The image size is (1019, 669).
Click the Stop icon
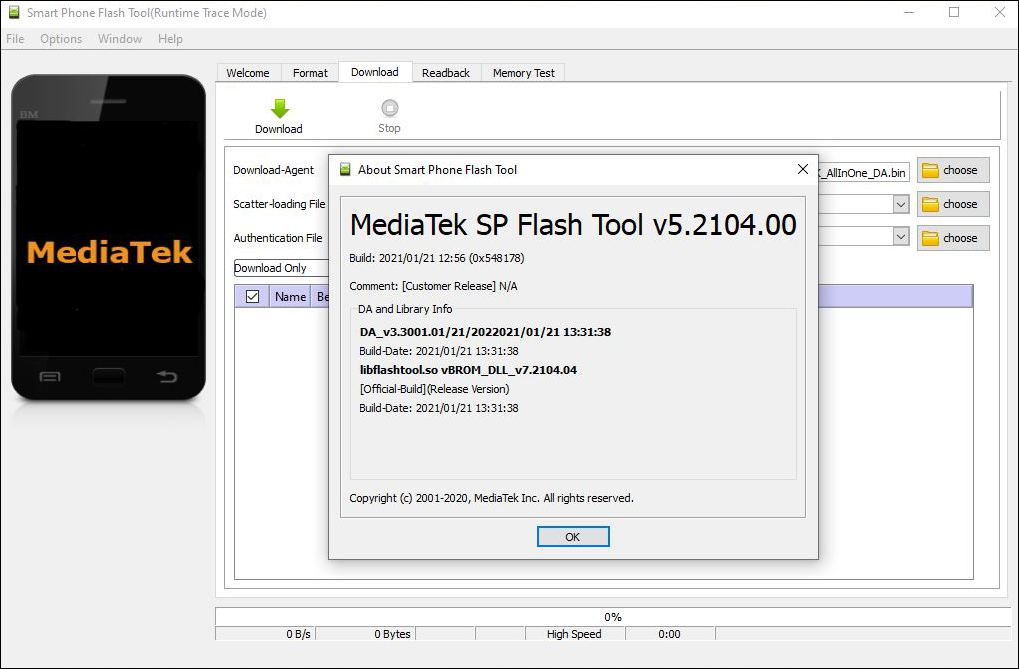click(389, 108)
